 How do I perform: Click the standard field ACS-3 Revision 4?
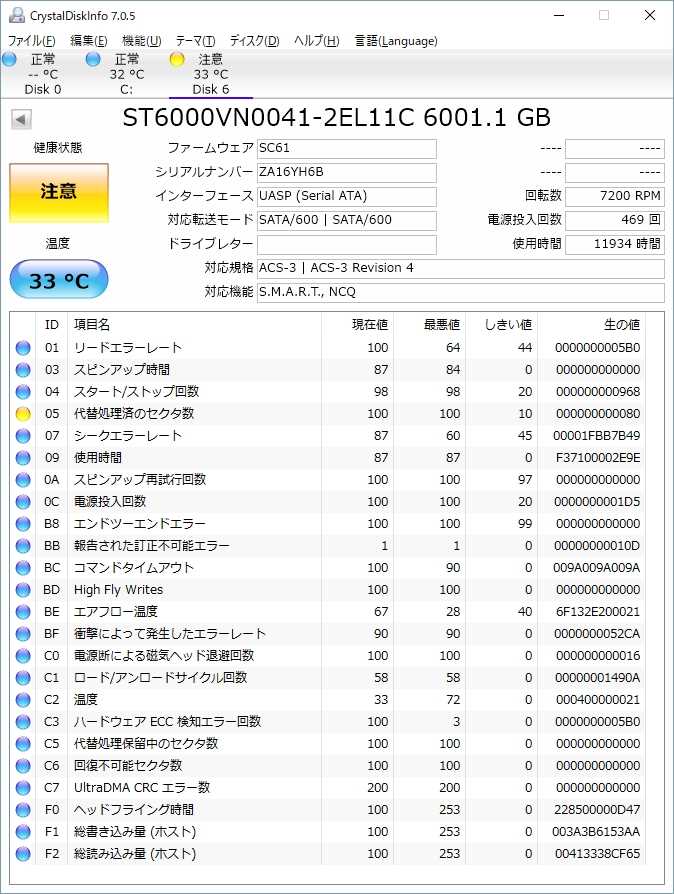click(461, 269)
